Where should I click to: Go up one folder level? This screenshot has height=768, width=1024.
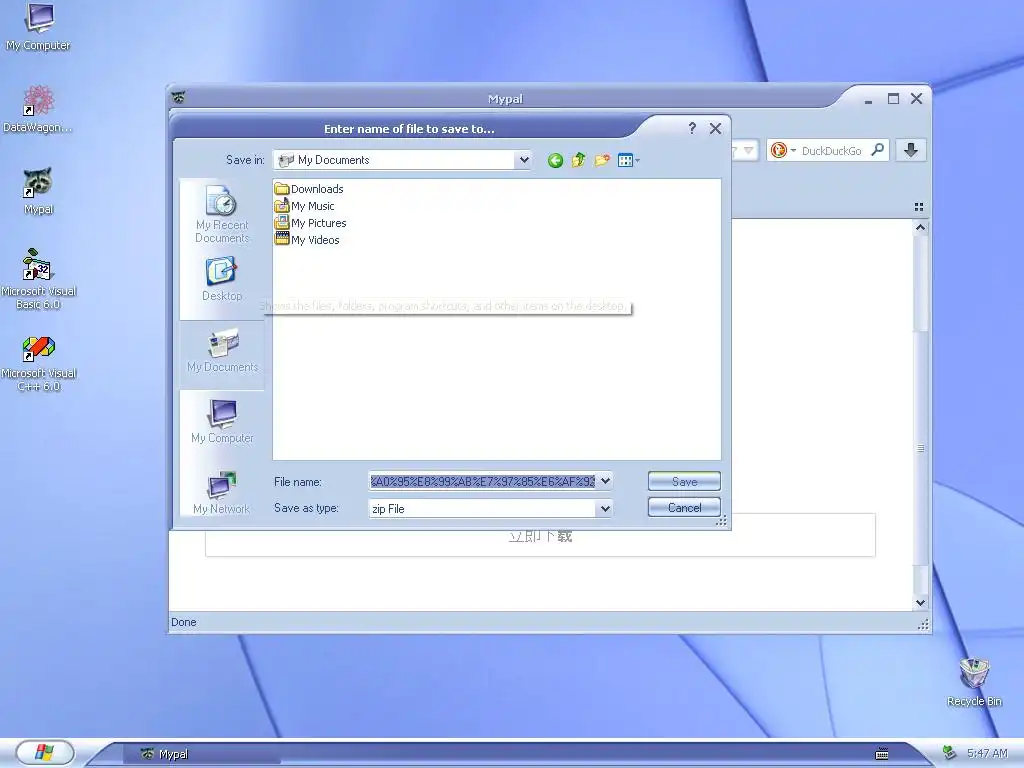click(579, 160)
